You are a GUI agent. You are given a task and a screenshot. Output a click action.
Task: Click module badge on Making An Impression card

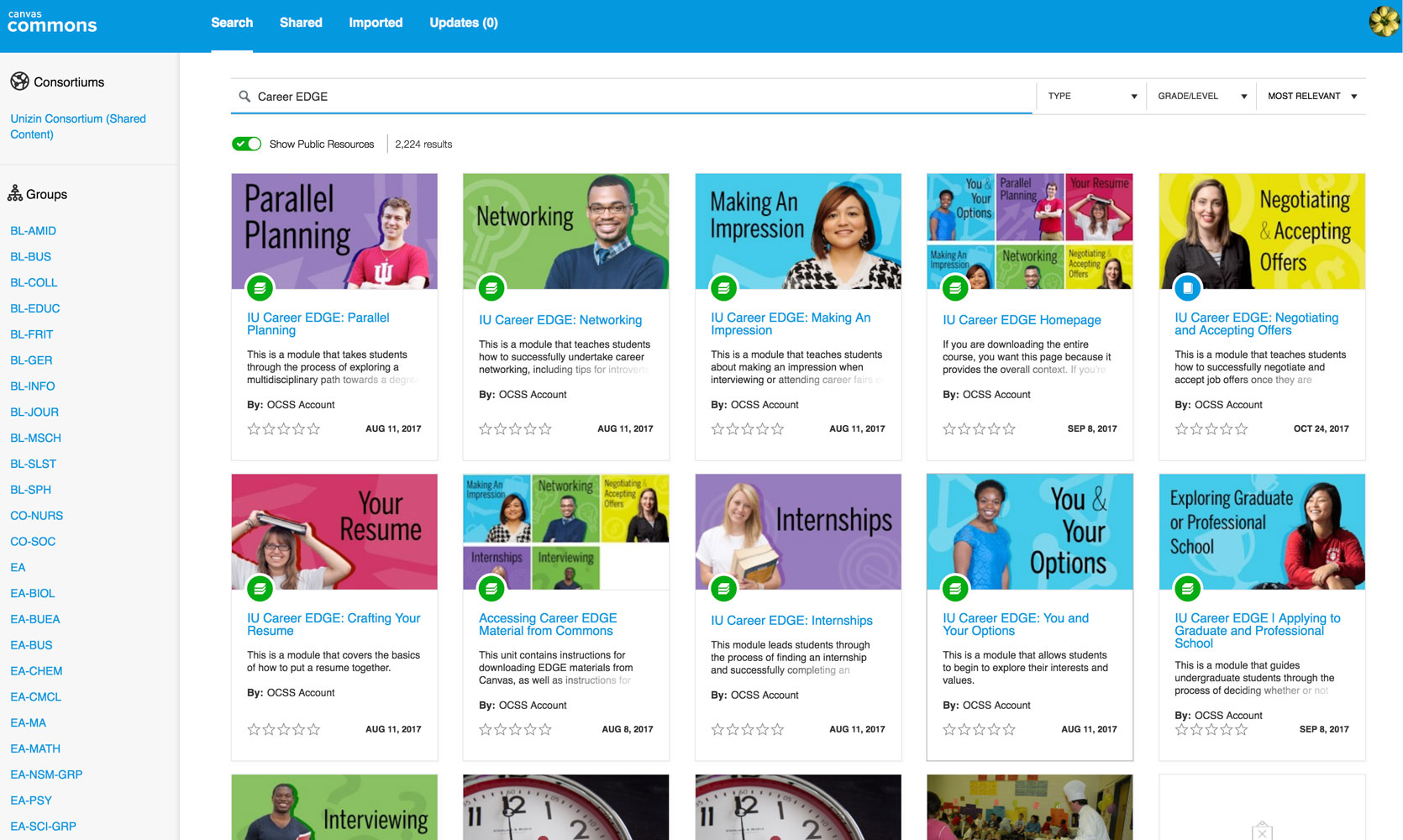click(723, 288)
